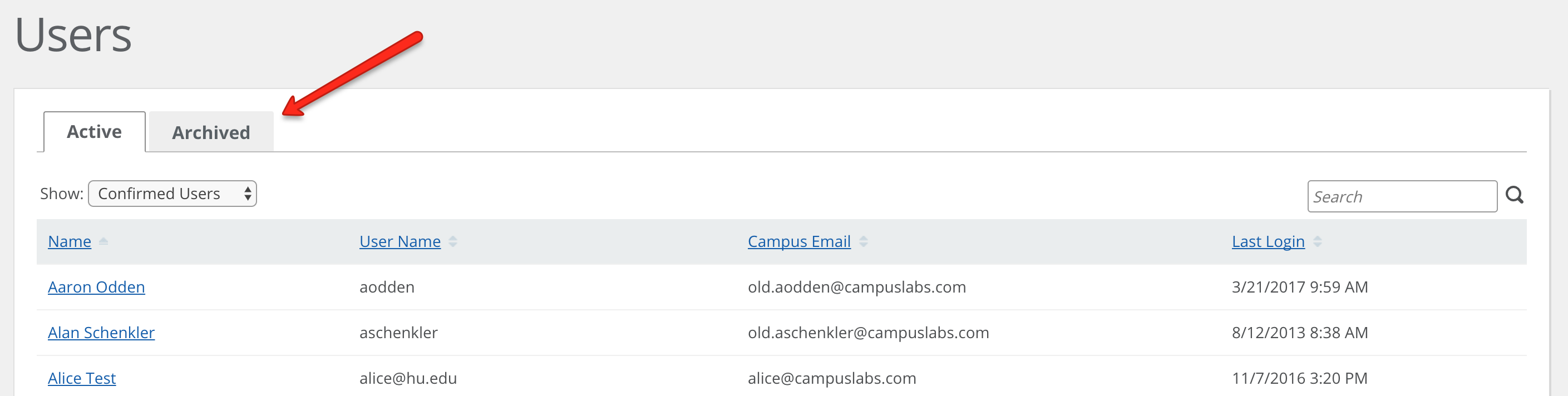Screen dimensions: 1568x396
Task: Focus the Search input field
Action: point(1402,196)
